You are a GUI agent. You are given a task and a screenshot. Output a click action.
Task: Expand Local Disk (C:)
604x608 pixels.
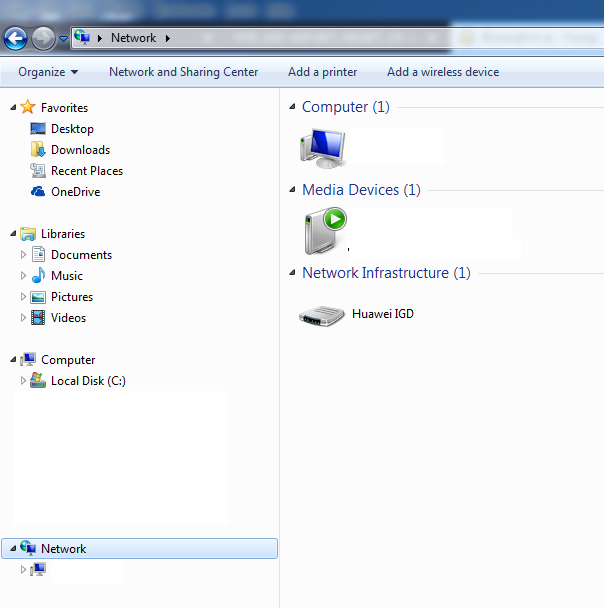click(x=23, y=381)
